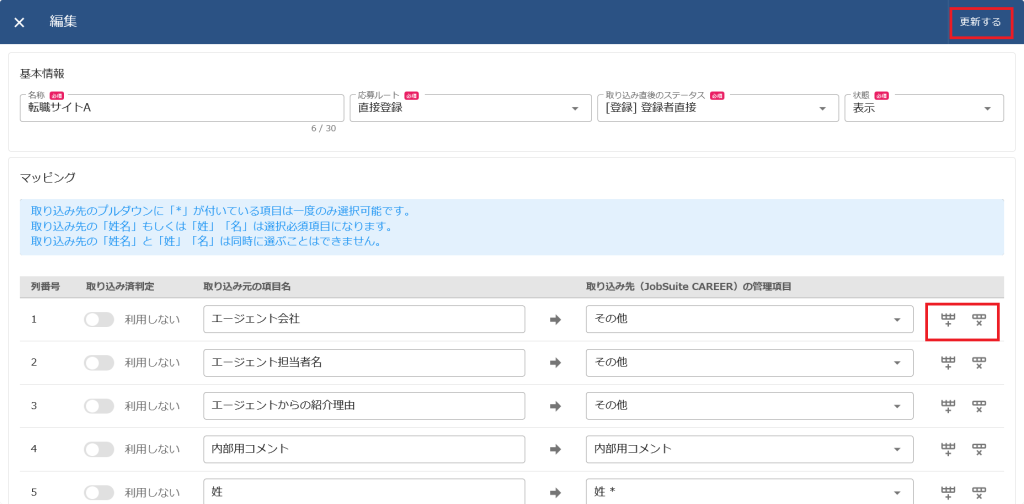Click the 名称 field containing 転職サイトA
Viewport: 1024px width, 504px height.
point(180,108)
